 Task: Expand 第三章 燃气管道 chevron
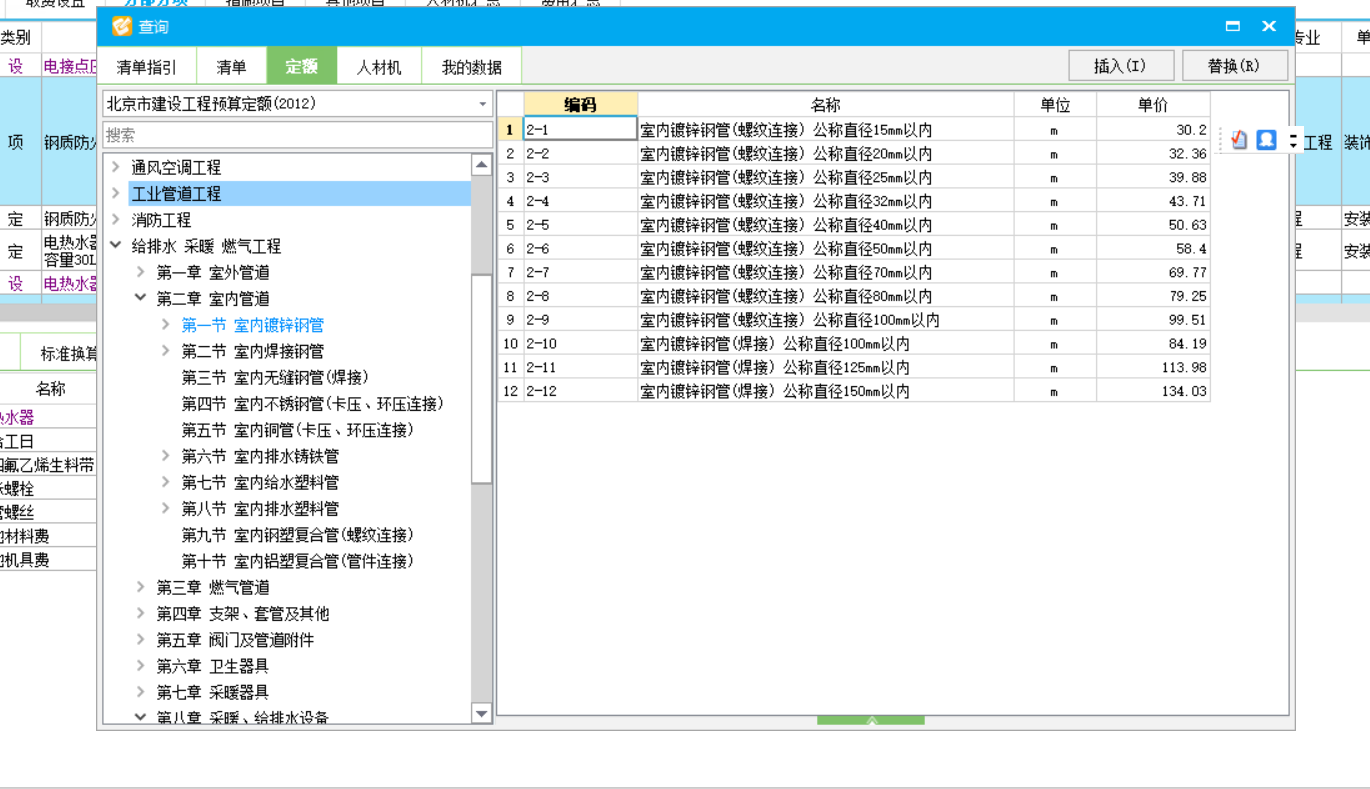tap(141, 587)
